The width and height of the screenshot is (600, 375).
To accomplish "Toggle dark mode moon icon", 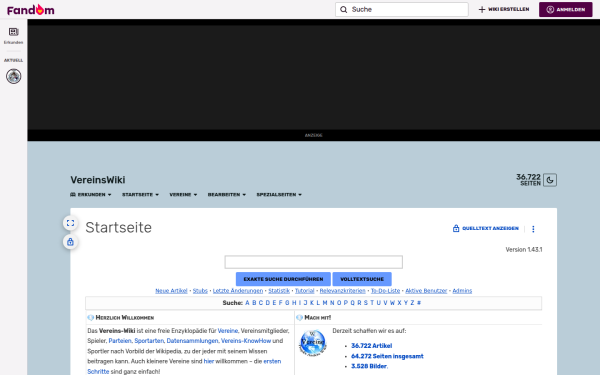I will point(550,180).
